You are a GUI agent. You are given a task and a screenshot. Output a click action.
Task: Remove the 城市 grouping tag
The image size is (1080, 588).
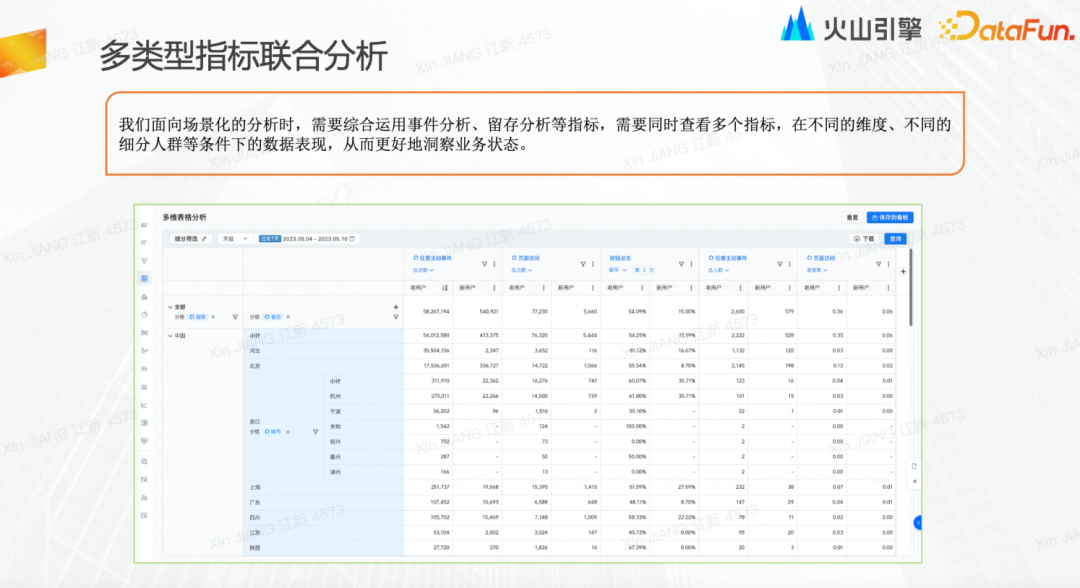(x=288, y=432)
